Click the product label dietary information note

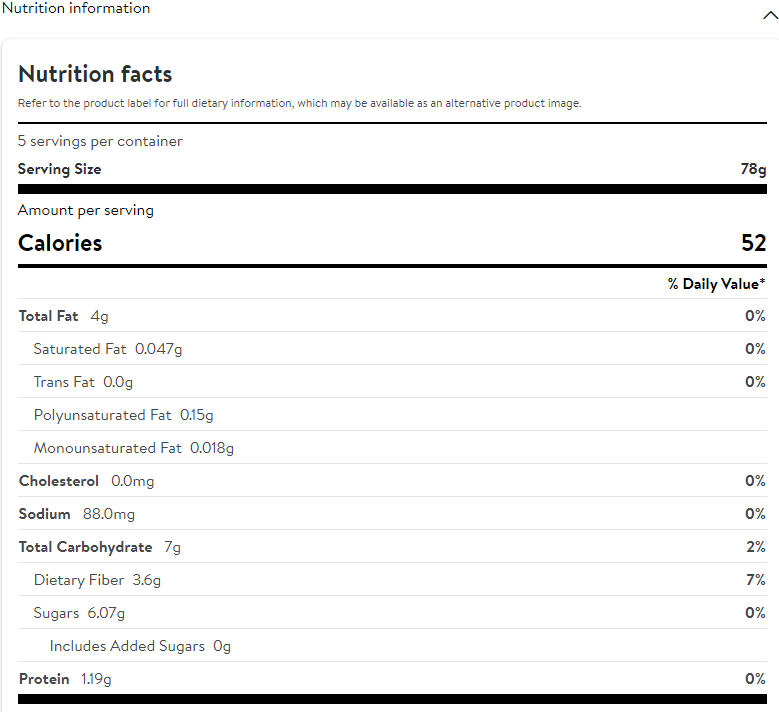tap(299, 103)
